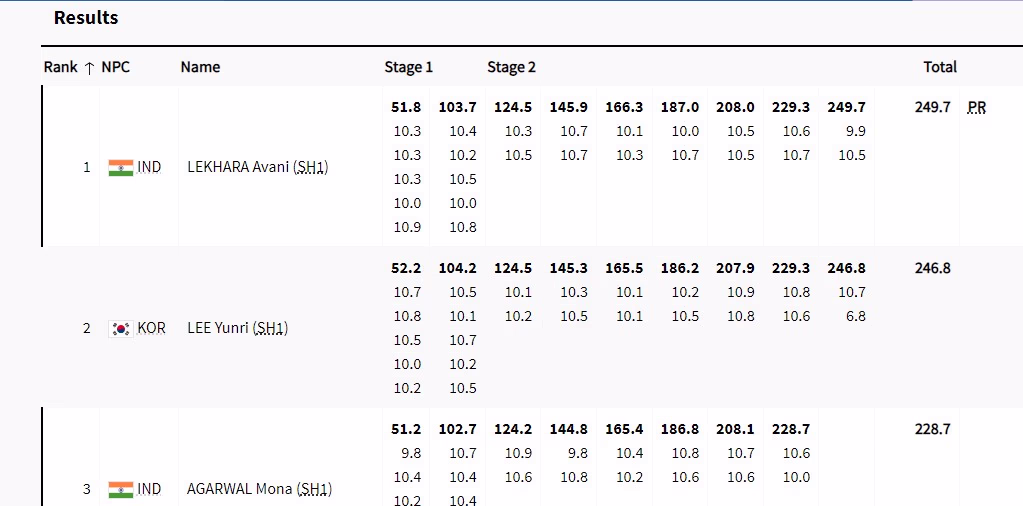Screen dimensions: 1023x506
Task: Click LEE Yunri's 6.8 shot score
Action: (852, 316)
